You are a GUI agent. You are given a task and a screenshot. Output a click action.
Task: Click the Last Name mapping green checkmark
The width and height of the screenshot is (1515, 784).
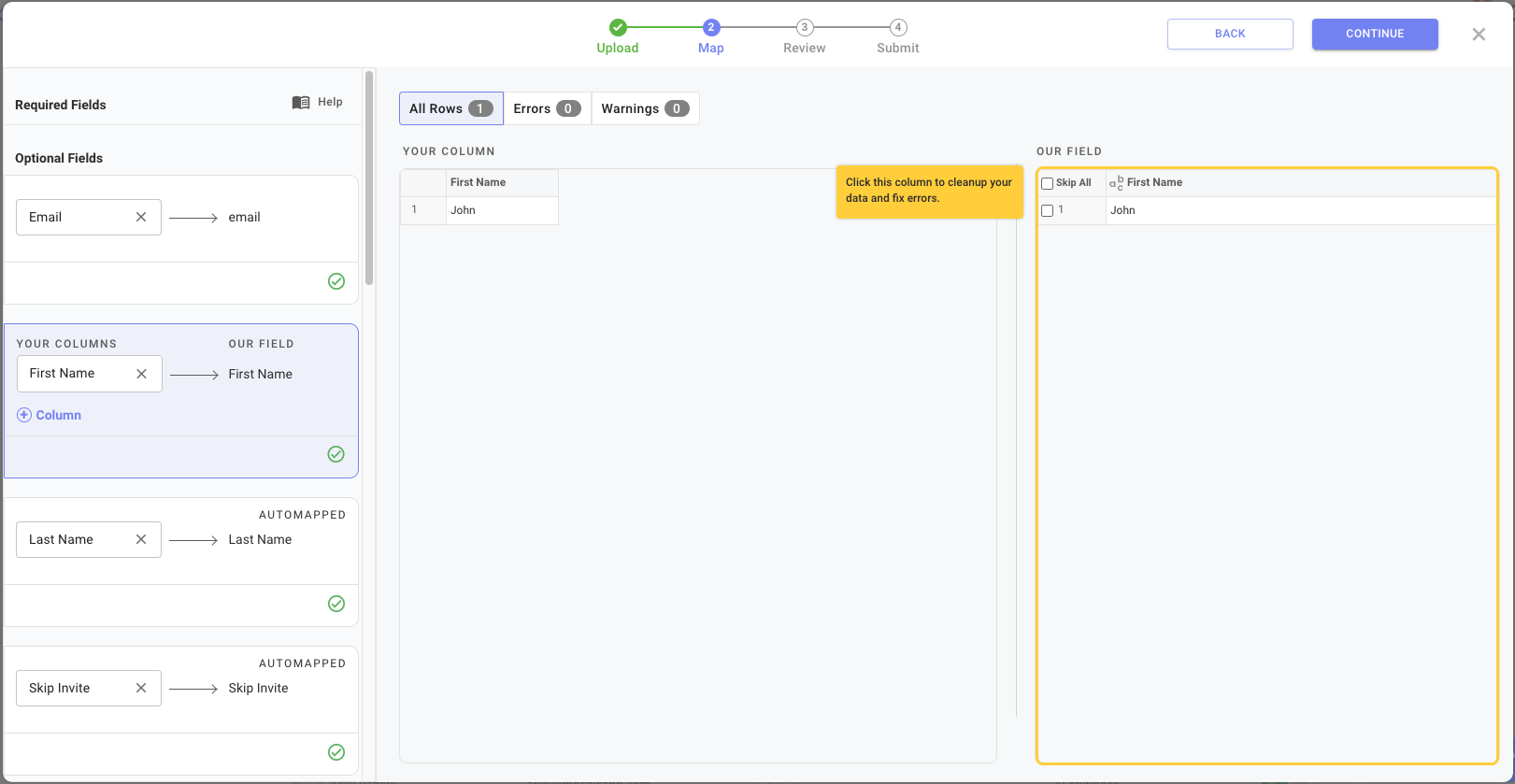336,604
